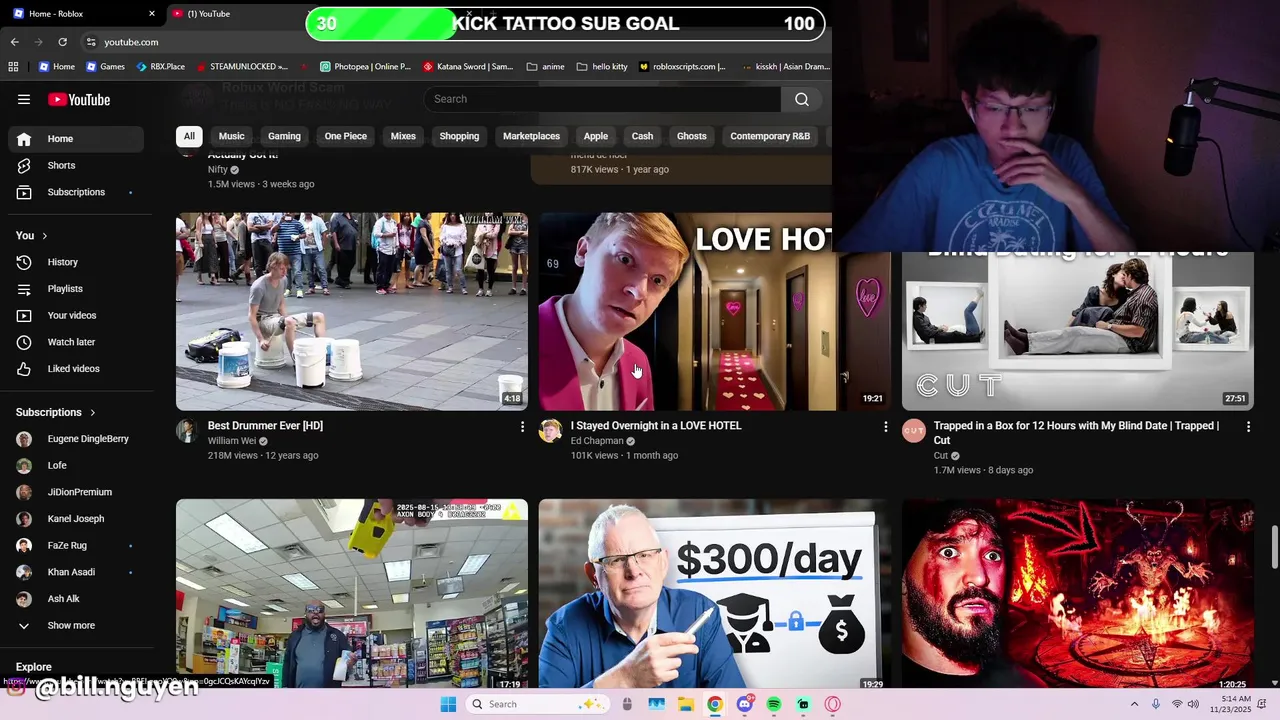Open Khan Asadi channel subscription

[76, 572]
